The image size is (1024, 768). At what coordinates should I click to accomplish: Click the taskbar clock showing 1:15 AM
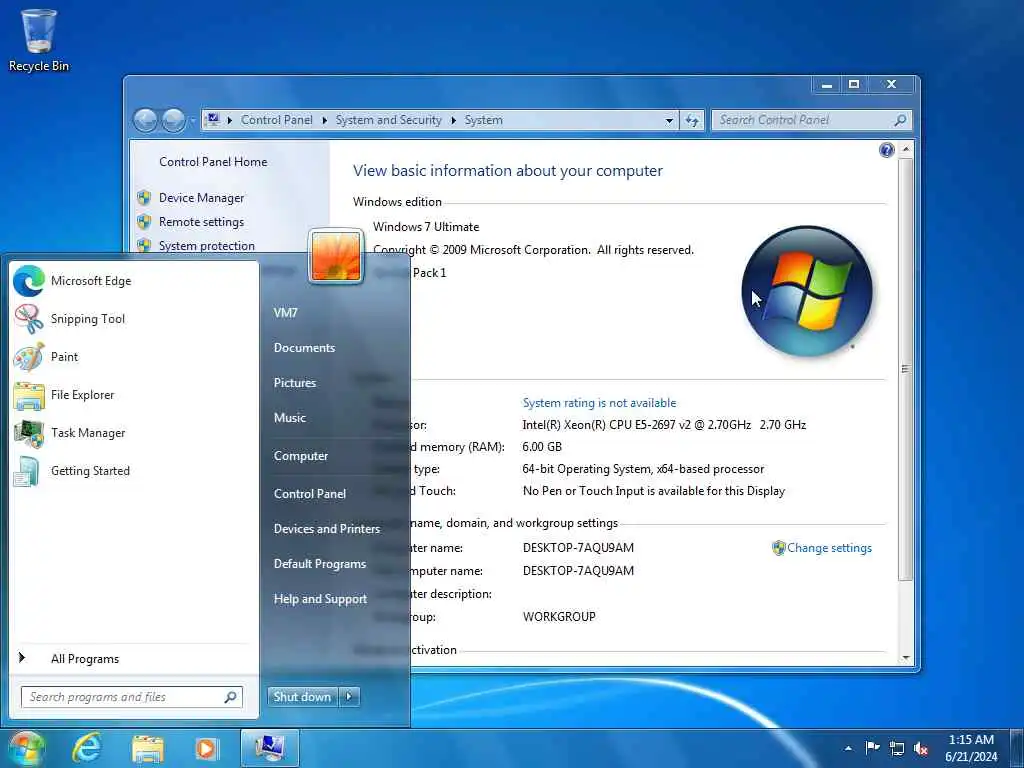pyautogui.click(x=971, y=748)
